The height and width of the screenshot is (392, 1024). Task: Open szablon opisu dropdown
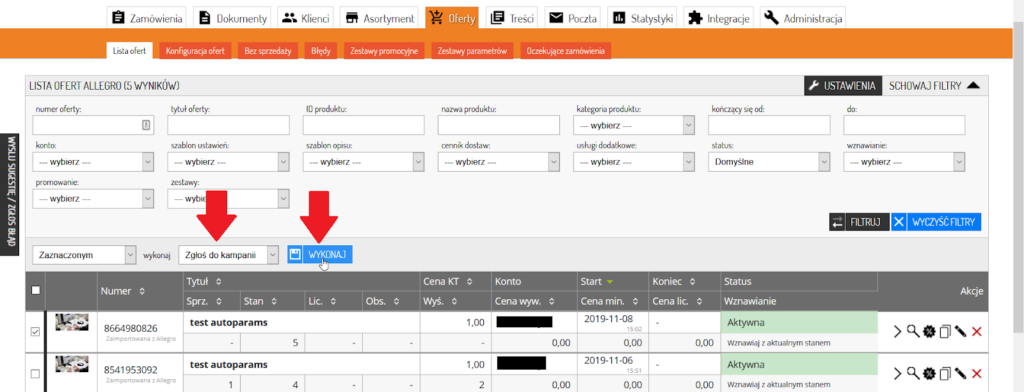click(x=364, y=161)
